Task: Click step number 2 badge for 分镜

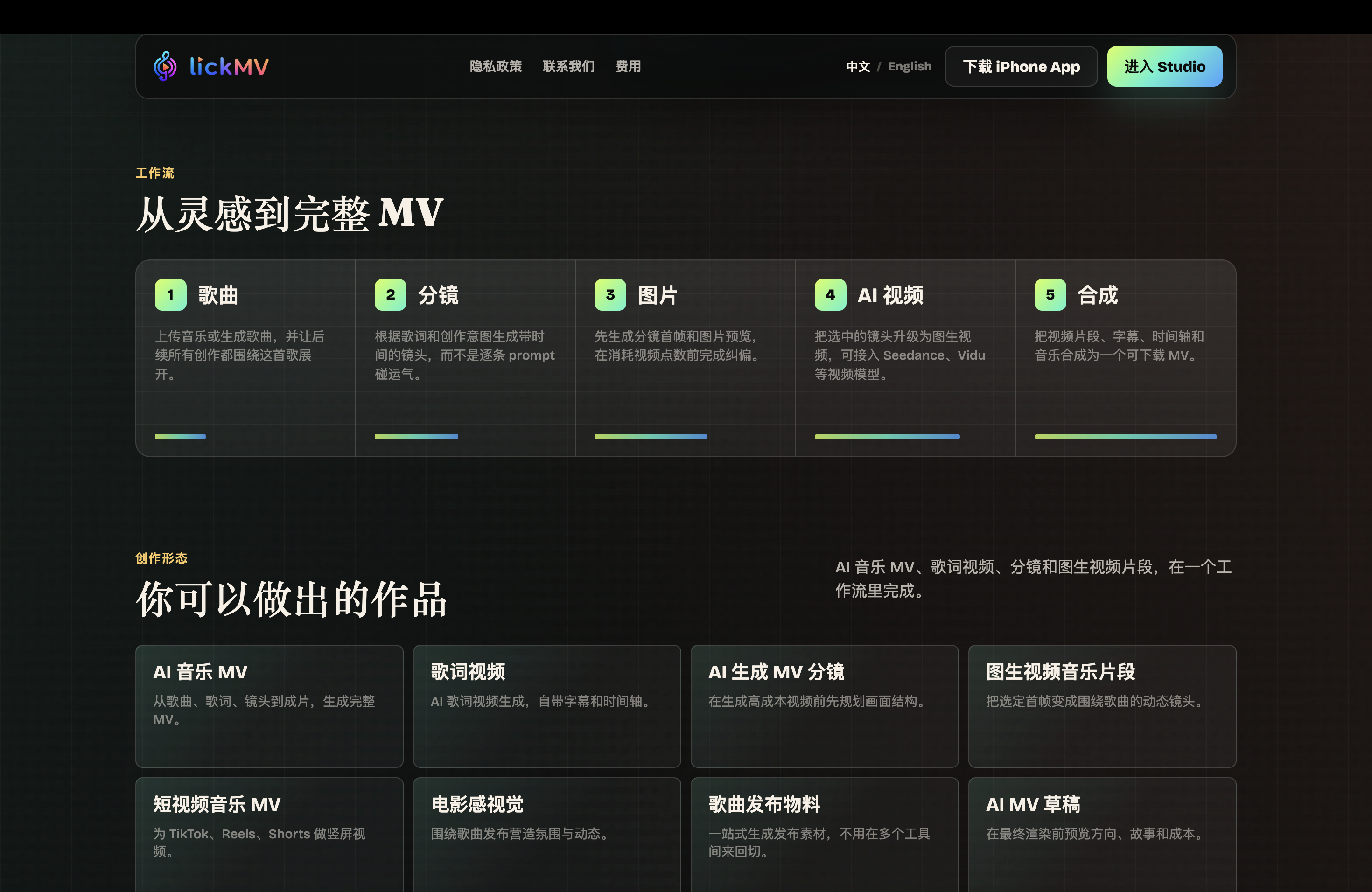Action: 390,295
